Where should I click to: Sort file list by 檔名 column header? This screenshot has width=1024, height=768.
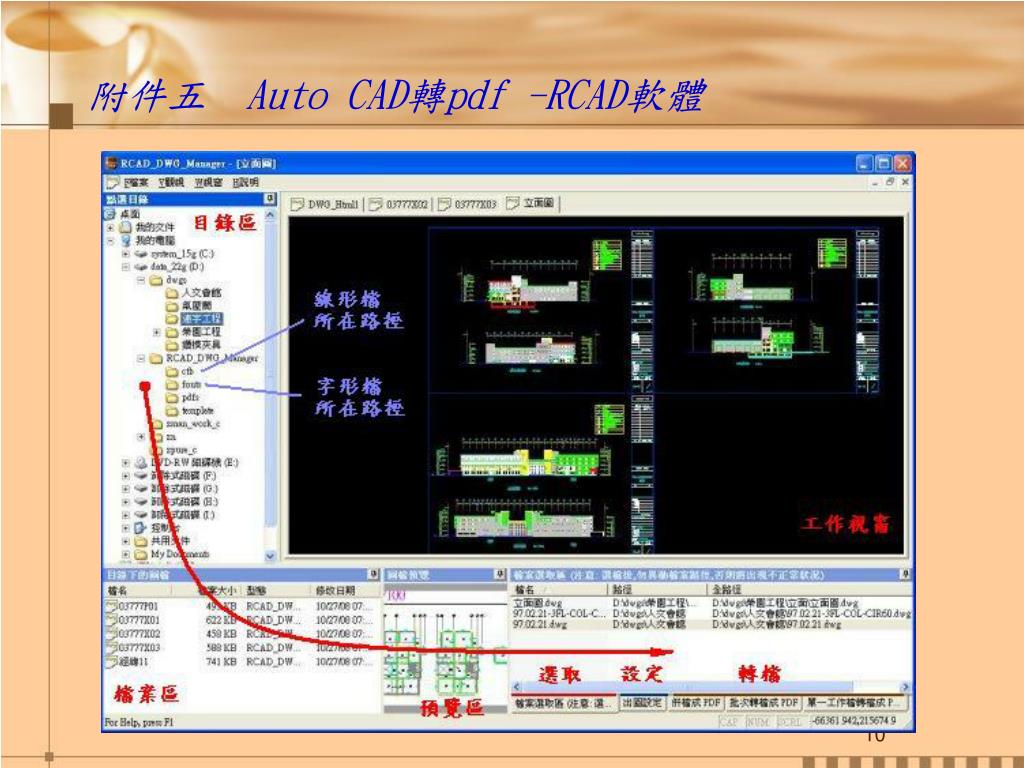coord(138,590)
